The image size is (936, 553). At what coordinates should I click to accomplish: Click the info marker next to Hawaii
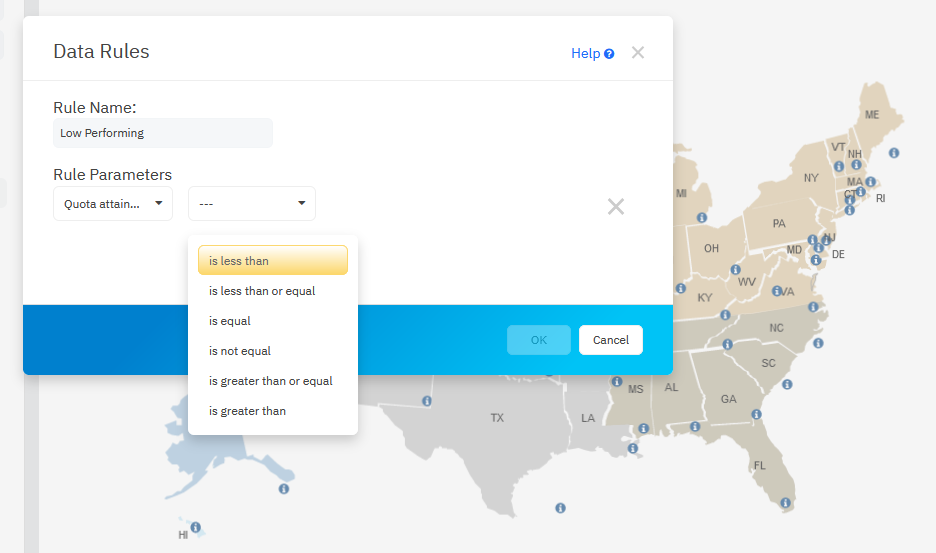pyautogui.click(x=196, y=527)
